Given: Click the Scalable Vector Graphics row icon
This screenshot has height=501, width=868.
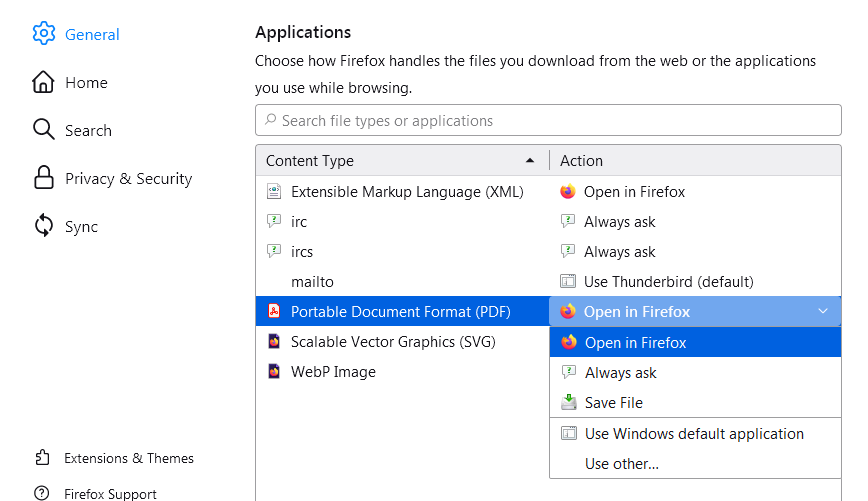Looking at the screenshot, I should 274,342.
